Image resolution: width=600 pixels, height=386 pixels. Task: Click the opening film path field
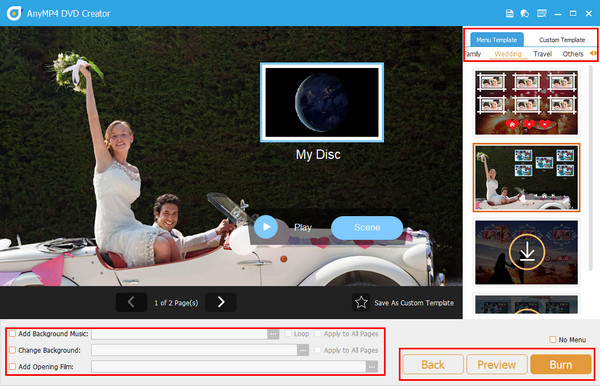click(228, 366)
